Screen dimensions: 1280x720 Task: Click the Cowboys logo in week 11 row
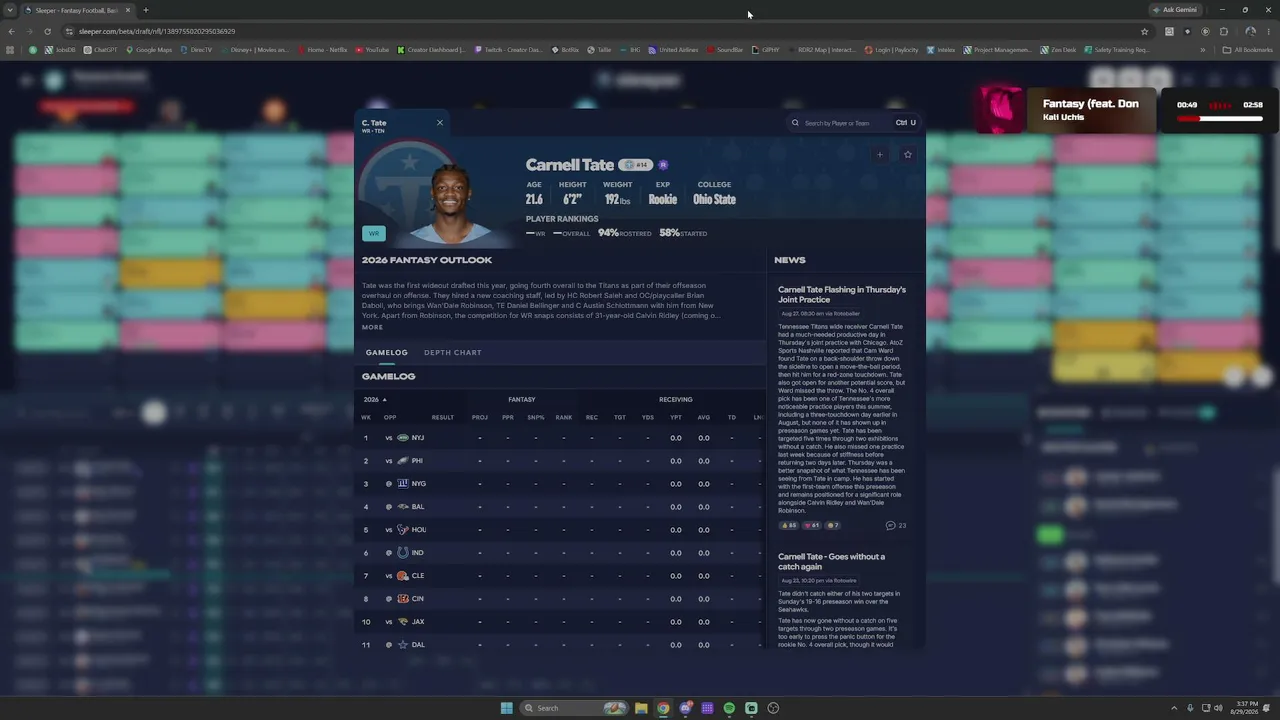403,645
